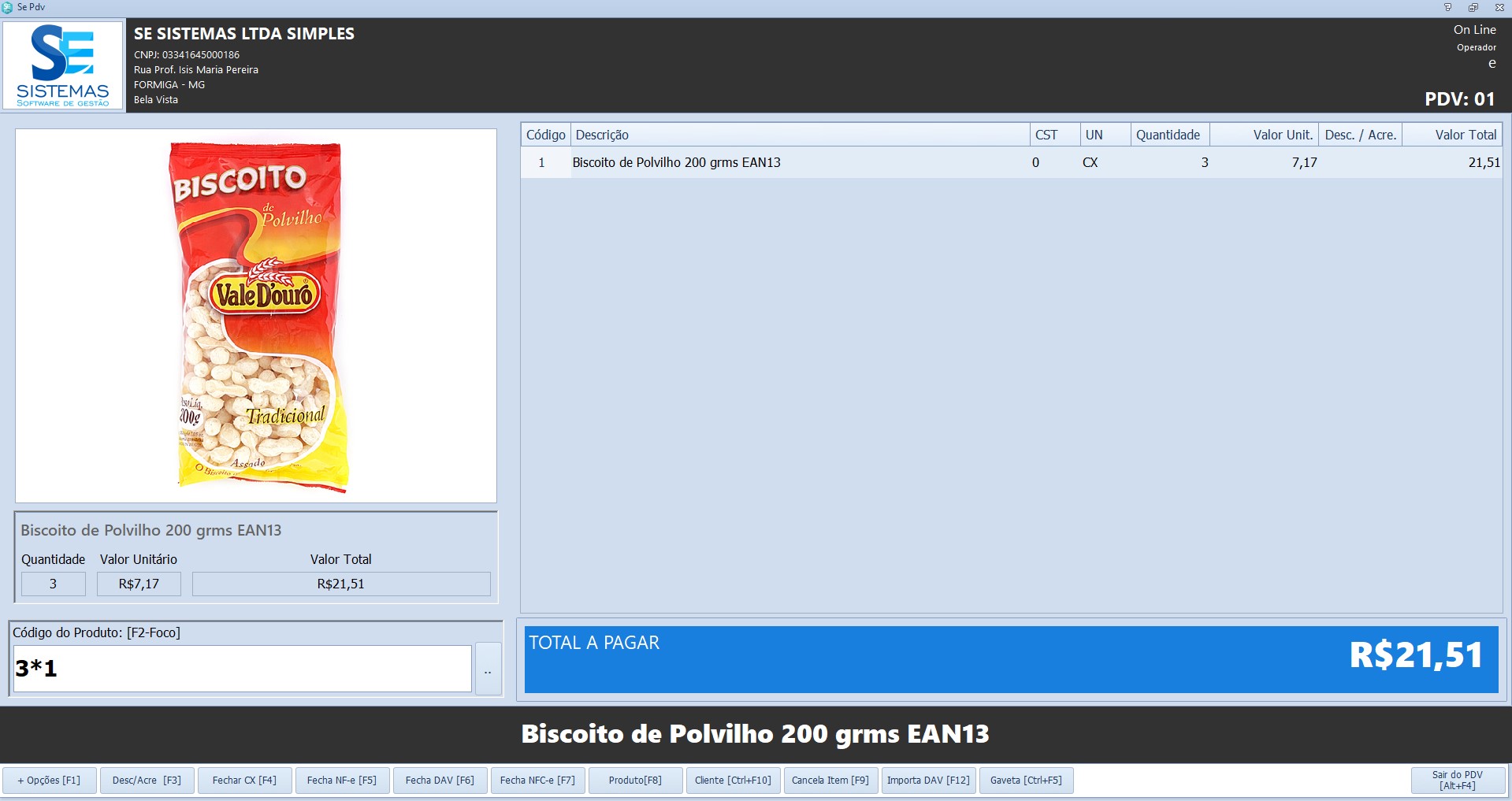Exit via Sair do PDV button

pos(1457,781)
